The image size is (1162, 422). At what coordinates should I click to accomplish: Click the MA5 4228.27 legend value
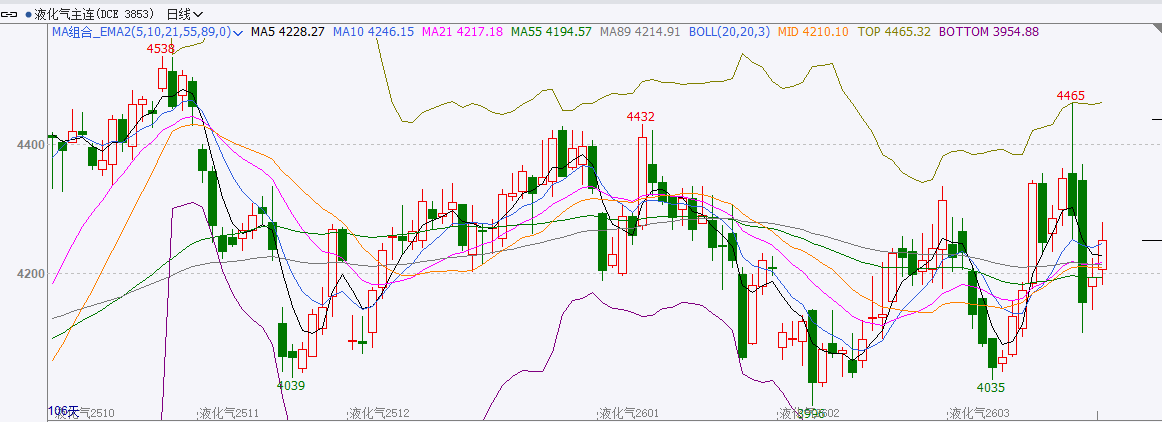pyautogui.click(x=287, y=32)
